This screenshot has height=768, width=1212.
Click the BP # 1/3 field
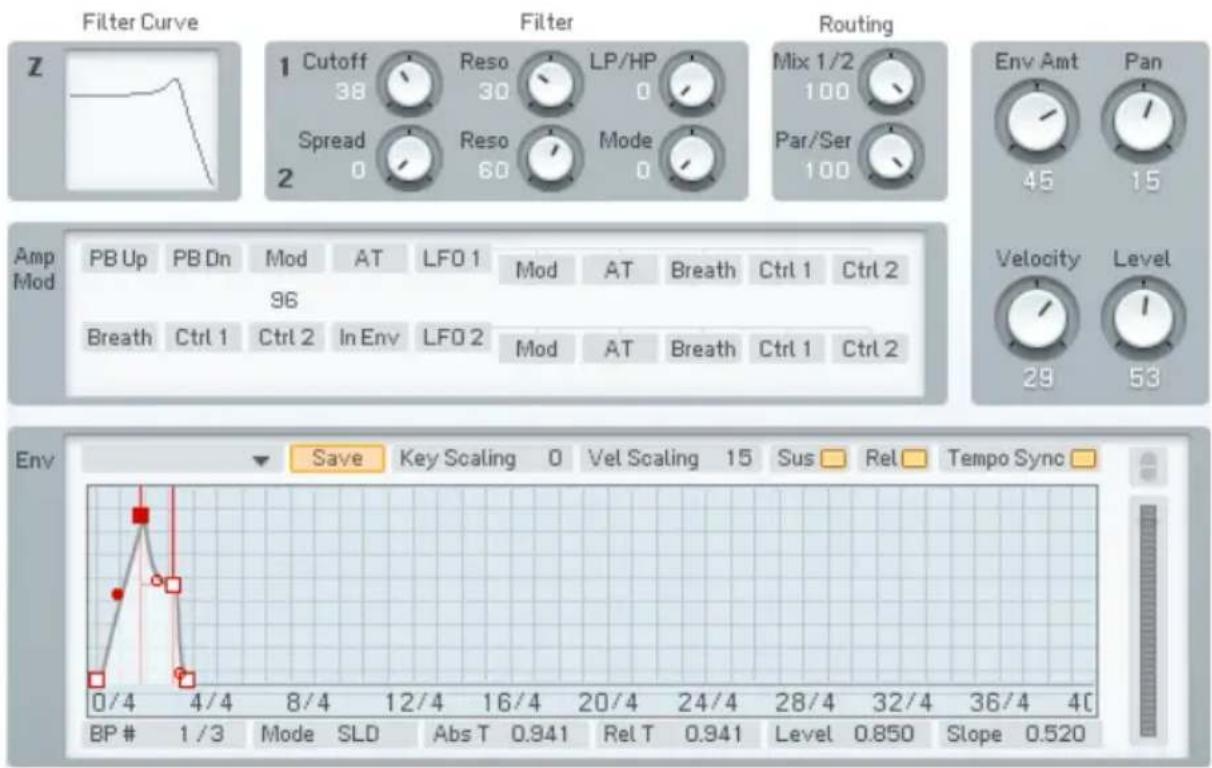point(165,735)
